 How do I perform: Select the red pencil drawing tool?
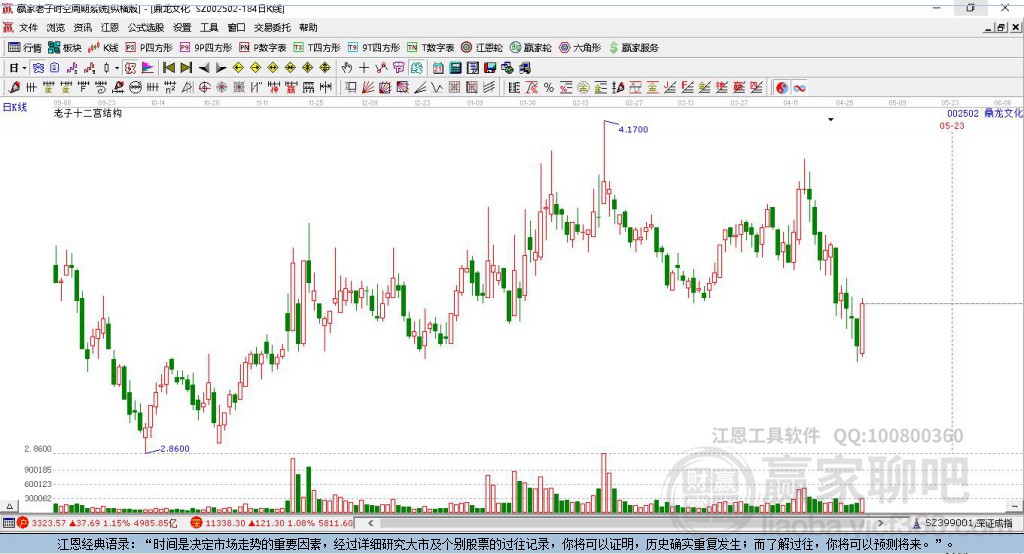coord(14,87)
